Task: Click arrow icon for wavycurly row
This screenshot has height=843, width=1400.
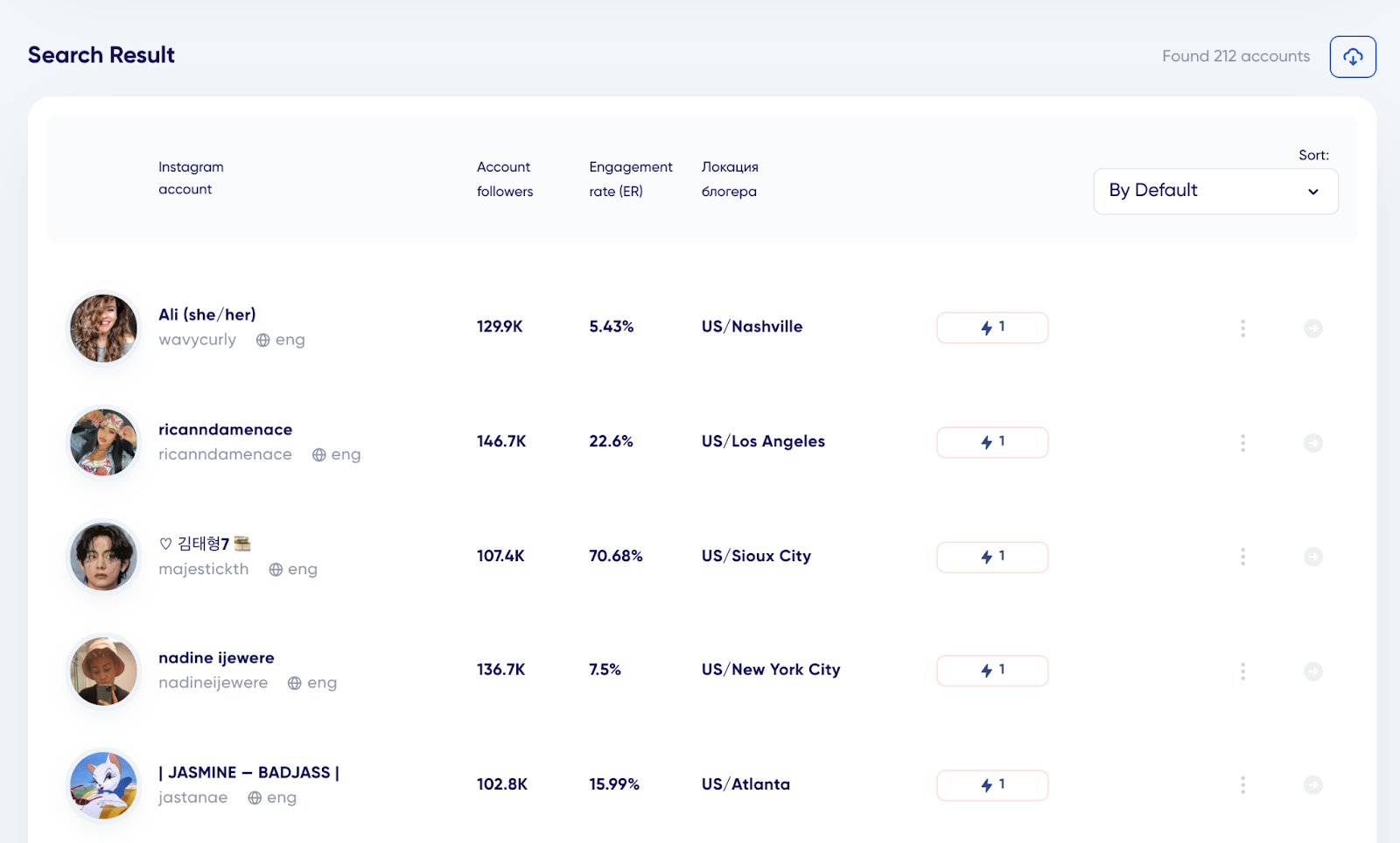Action: [x=1313, y=328]
